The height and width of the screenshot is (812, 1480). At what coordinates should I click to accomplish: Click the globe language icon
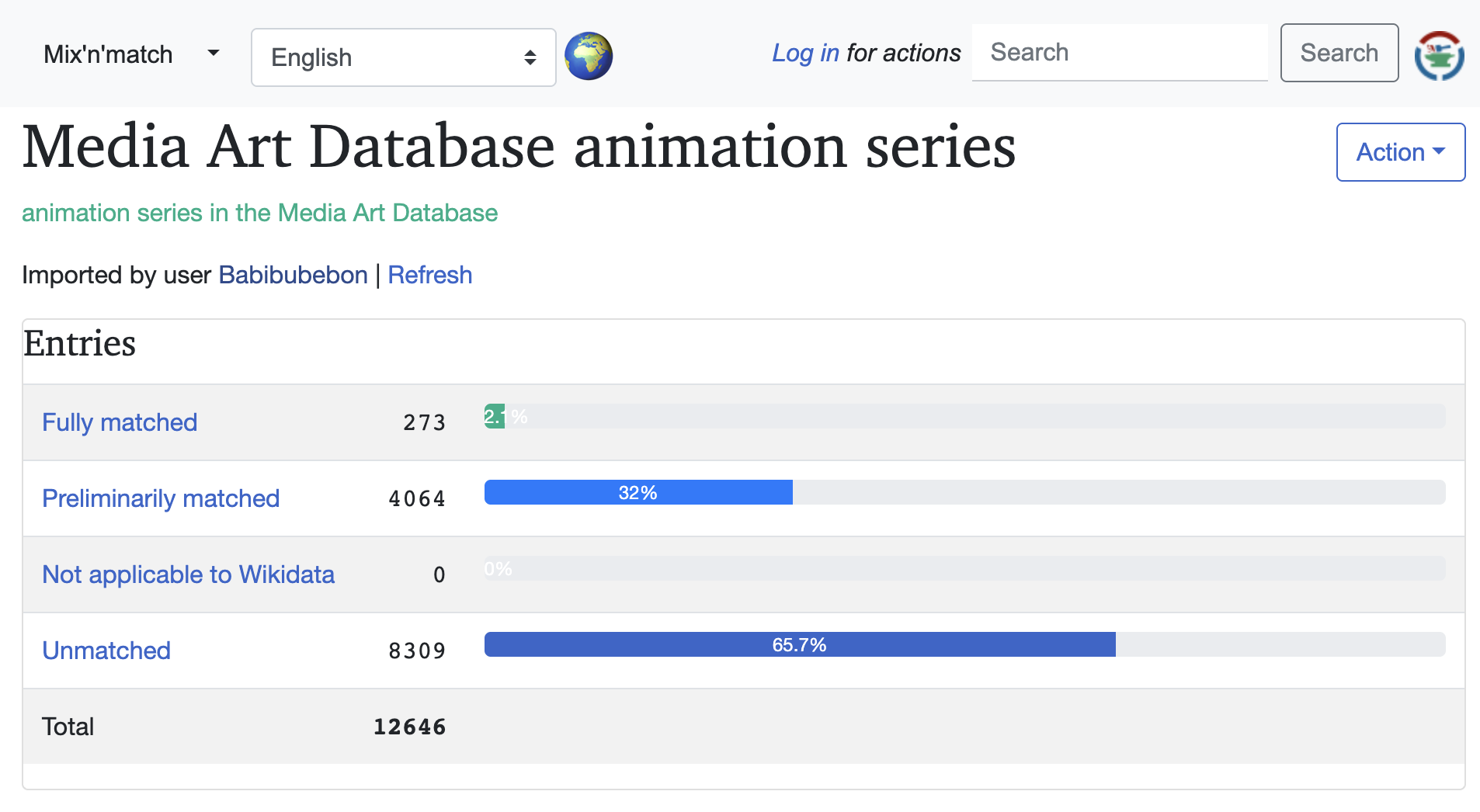pyautogui.click(x=589, y=57)
